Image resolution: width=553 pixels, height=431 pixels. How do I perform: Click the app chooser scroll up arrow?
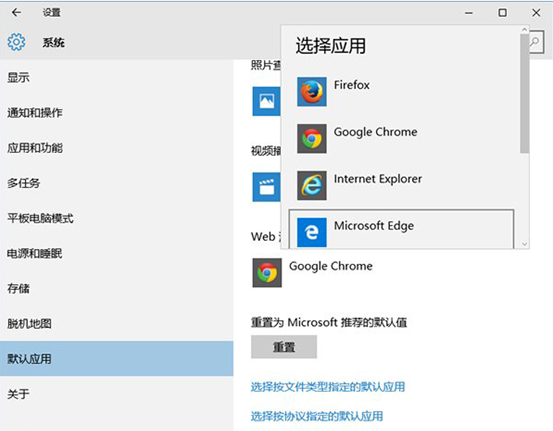pyautogui.click(x=524, y=30)
